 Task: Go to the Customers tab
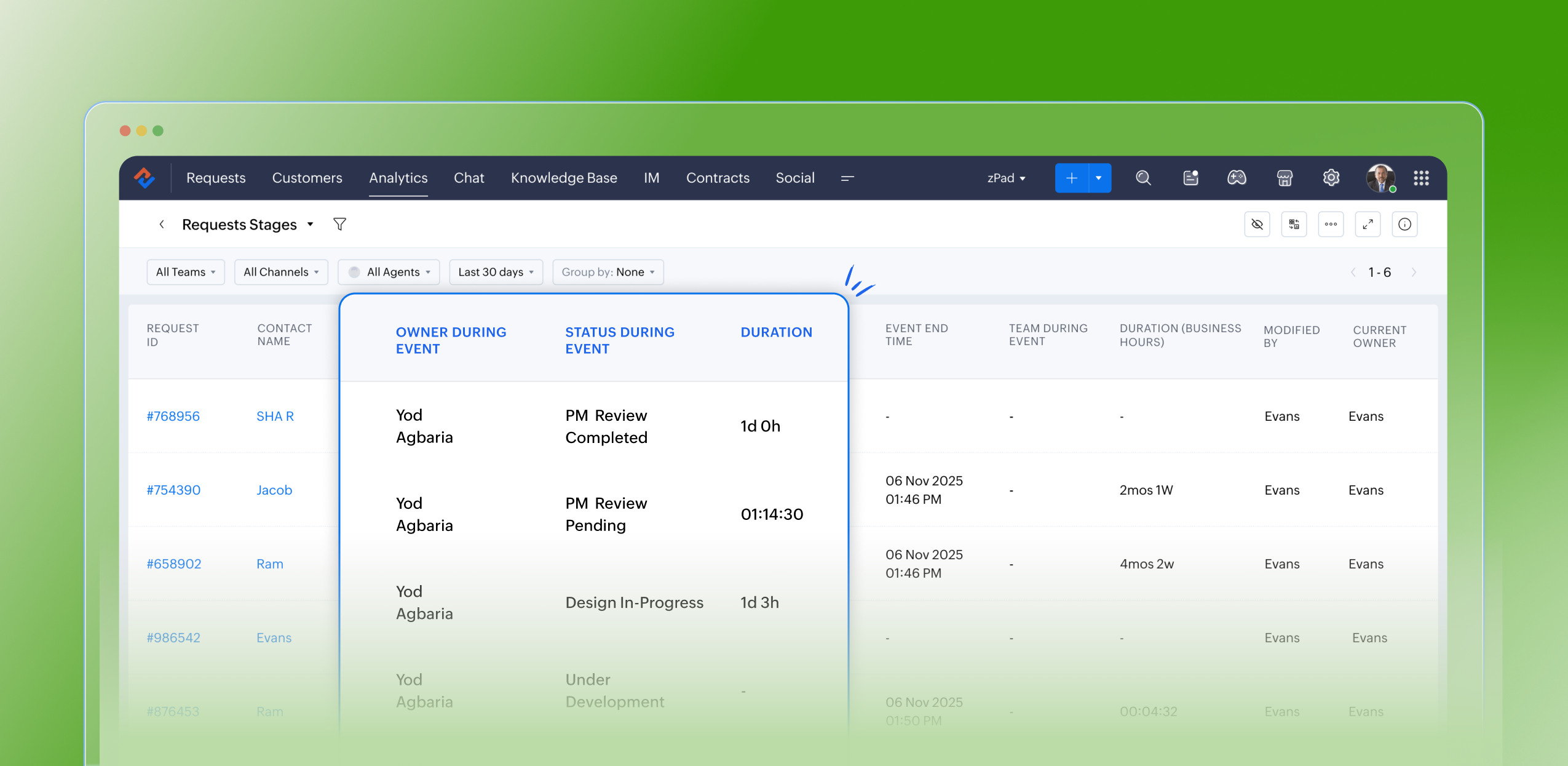coord(307,178)
